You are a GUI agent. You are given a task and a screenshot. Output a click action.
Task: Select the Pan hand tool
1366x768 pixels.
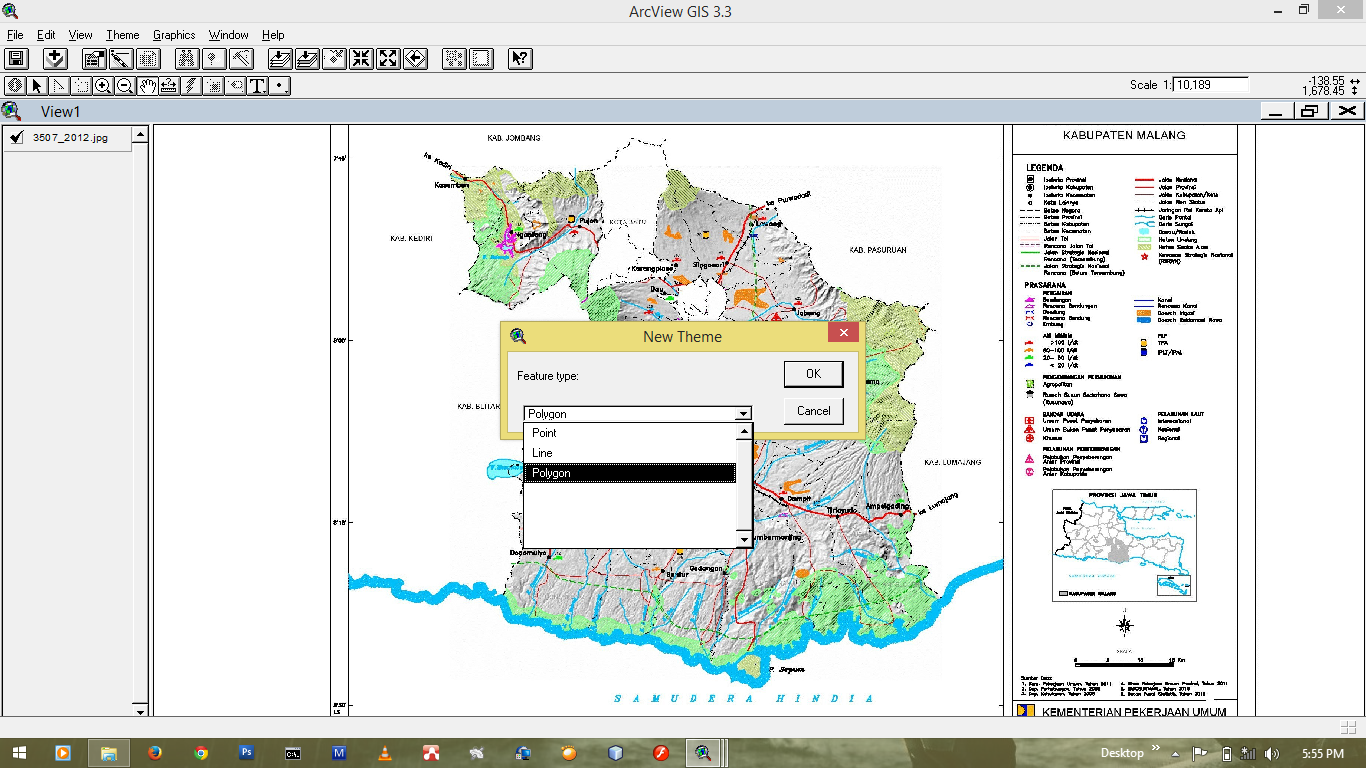tap(148, 86)
